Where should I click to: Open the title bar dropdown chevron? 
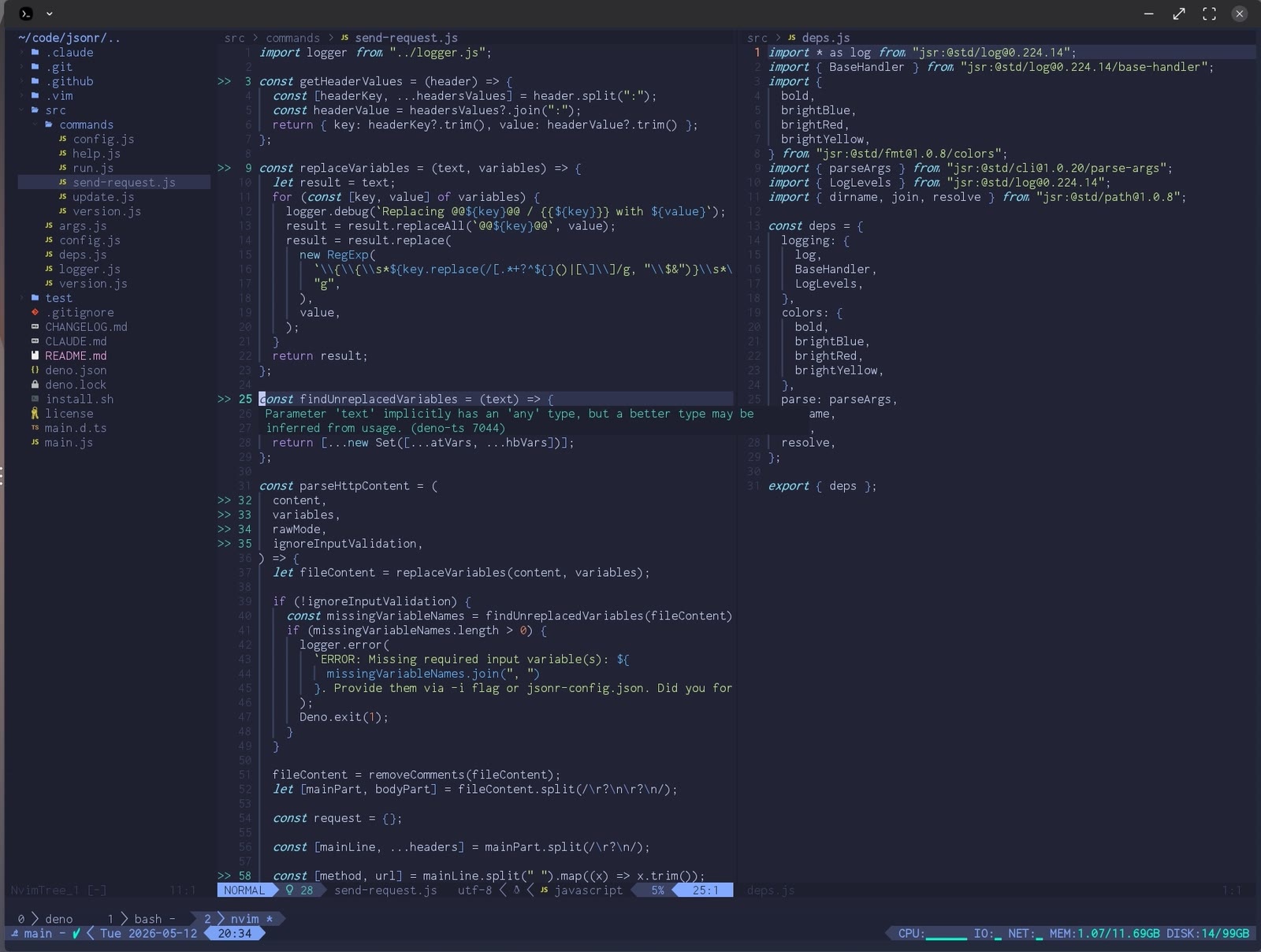click(50, 13)
